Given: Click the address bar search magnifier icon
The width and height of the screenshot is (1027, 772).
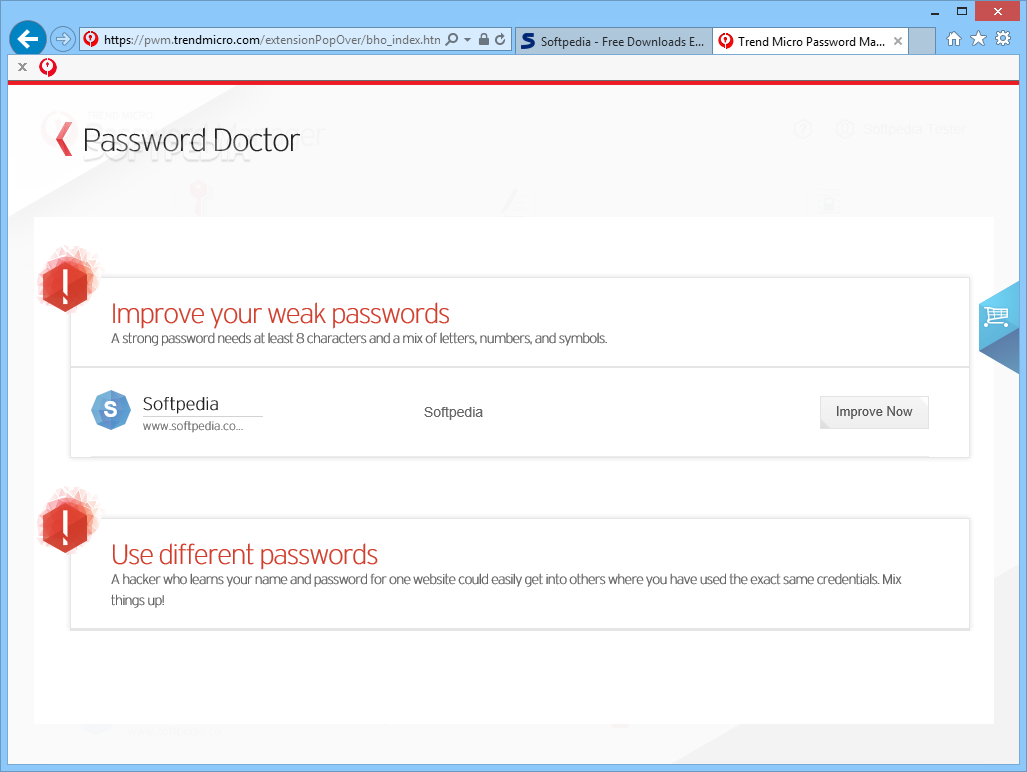Looking at the screenshot, I should click(452, 39).
